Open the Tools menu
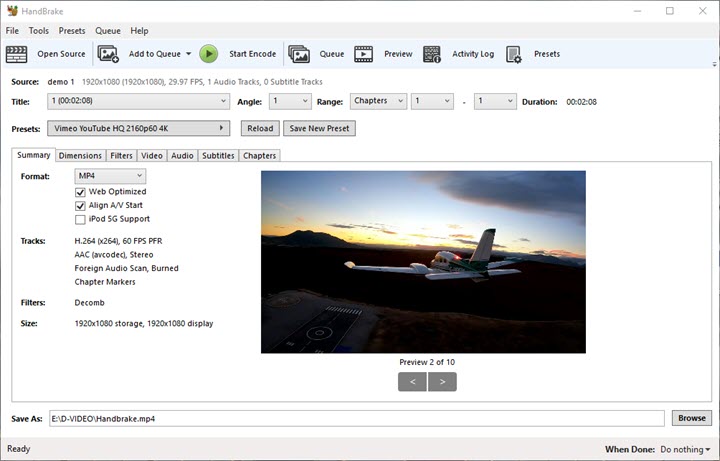The height and width of the screenshot is (461, 720). 38,31
